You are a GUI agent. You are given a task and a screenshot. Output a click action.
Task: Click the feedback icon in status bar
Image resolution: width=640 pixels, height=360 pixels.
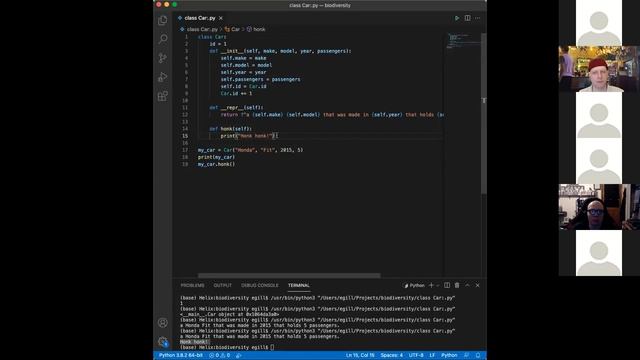coord(467,355)
